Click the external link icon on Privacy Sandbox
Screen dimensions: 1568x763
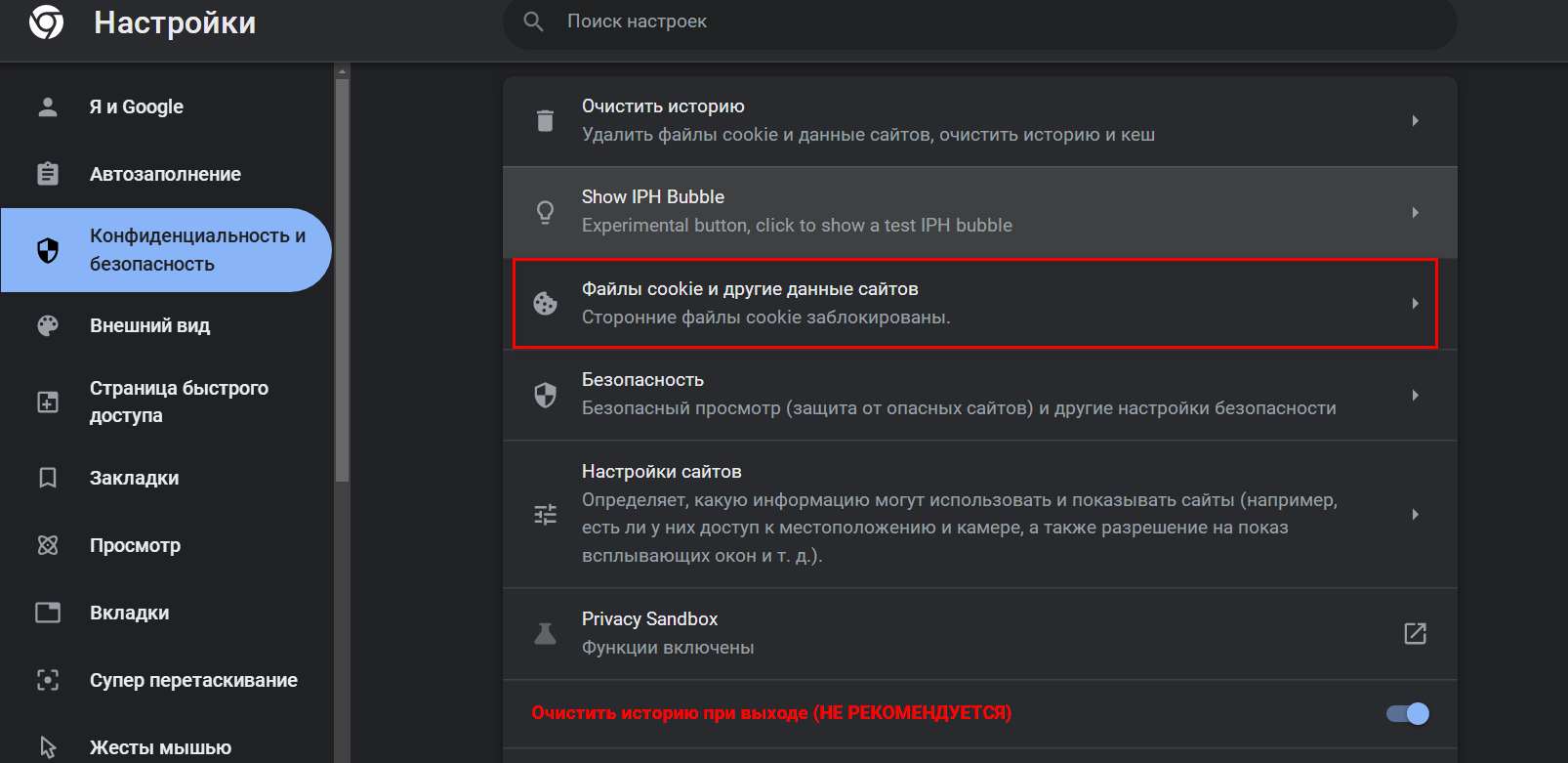click(x=1415, y=633)
